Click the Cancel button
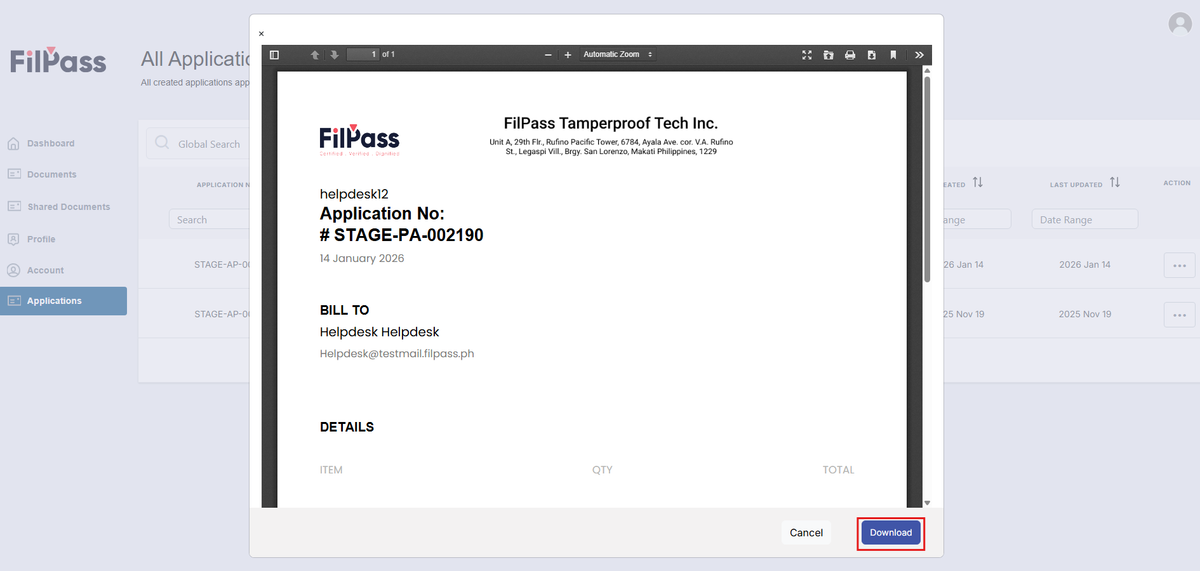This screenshot has height=571, width=1200. click(806, 533)
